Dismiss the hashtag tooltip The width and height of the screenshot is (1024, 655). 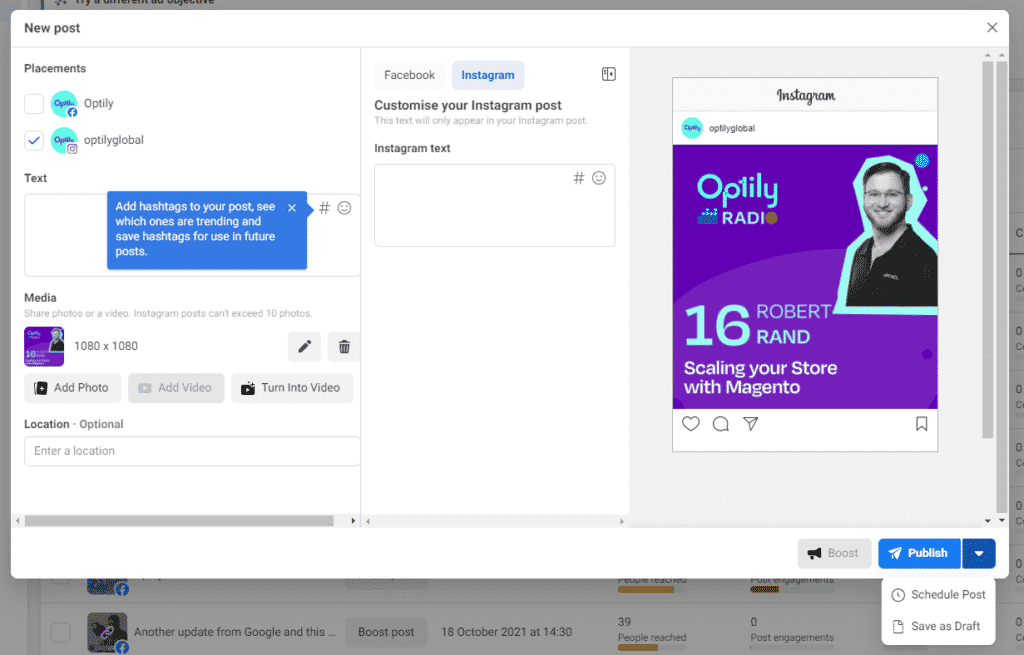click(292, 208)
